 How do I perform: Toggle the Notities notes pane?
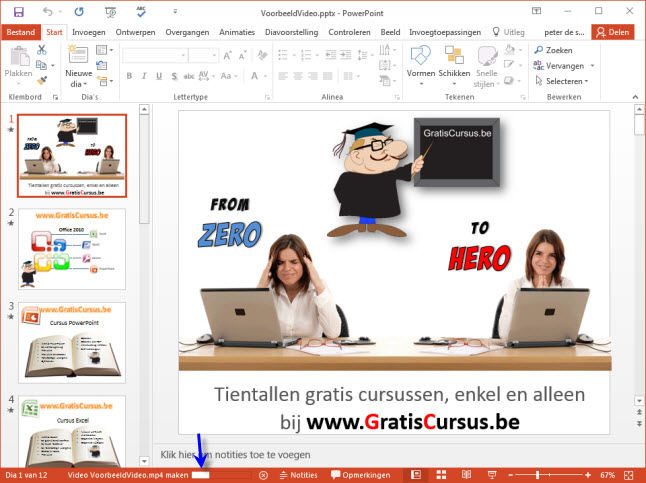tap(299, 475)
